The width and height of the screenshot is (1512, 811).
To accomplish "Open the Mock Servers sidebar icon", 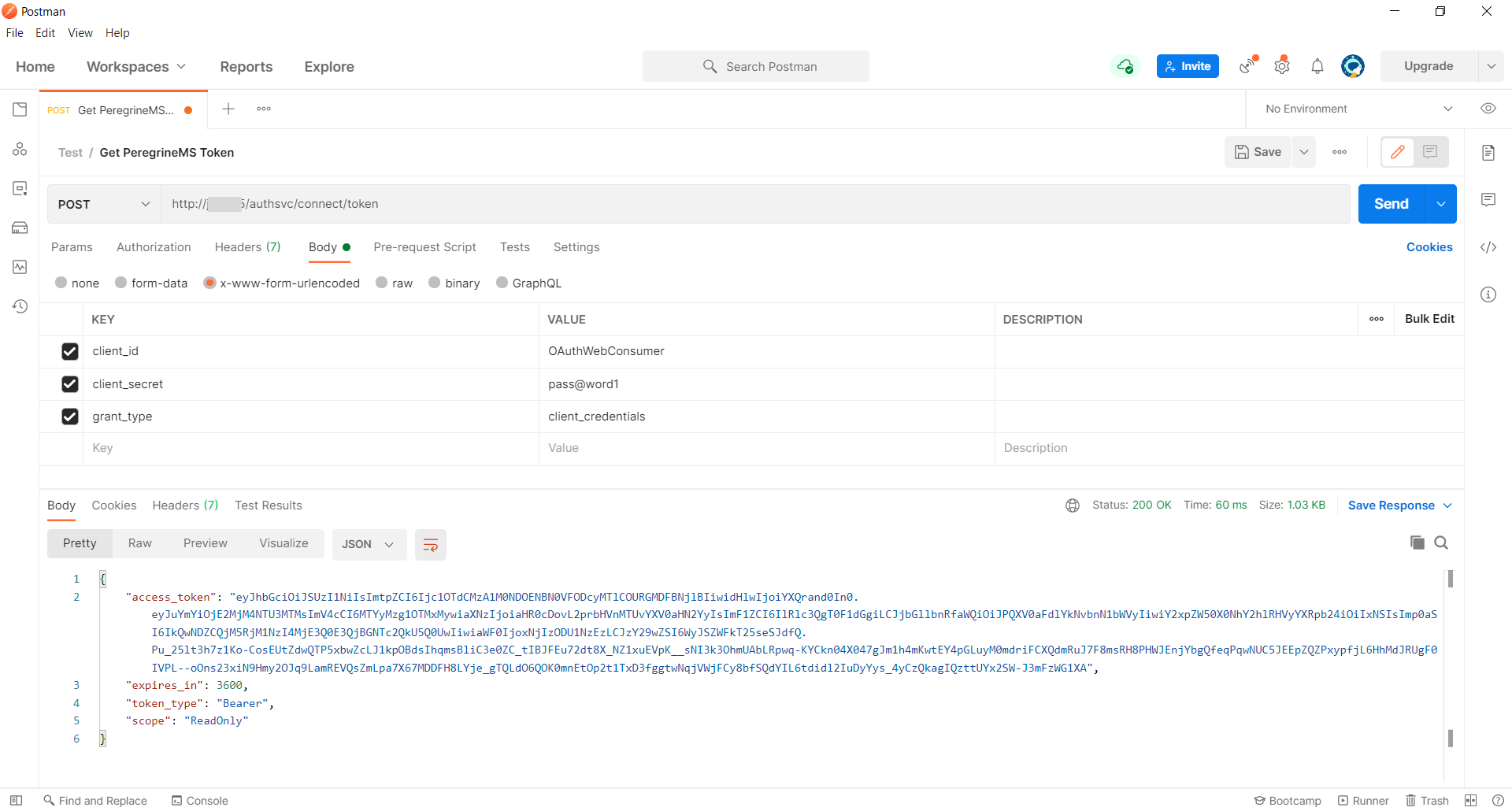I will tap(20, 228).
